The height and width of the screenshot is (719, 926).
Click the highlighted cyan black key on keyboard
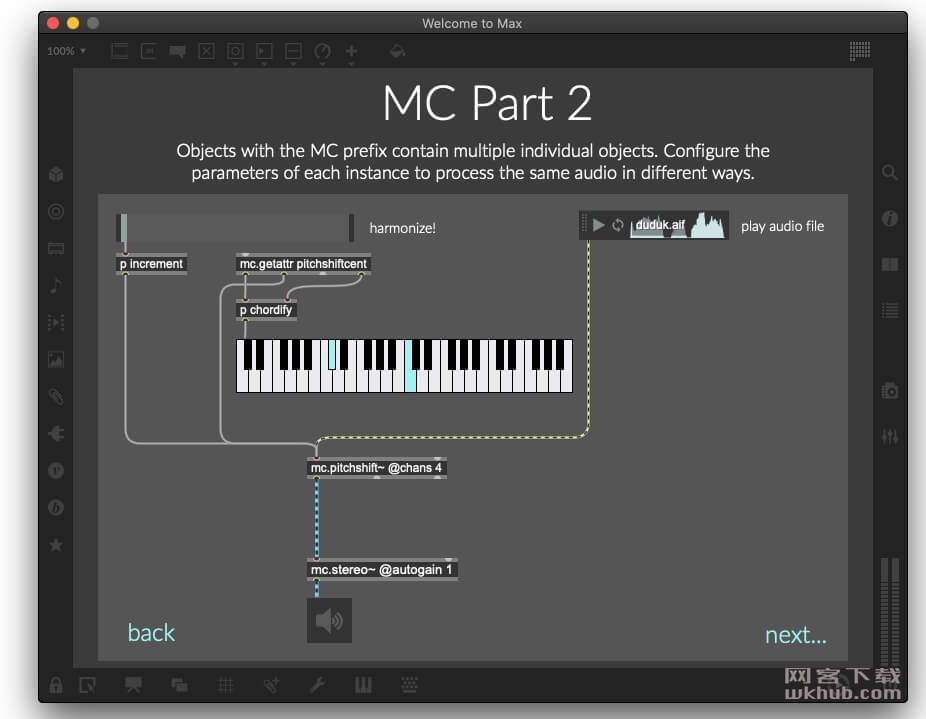(332, 354)
